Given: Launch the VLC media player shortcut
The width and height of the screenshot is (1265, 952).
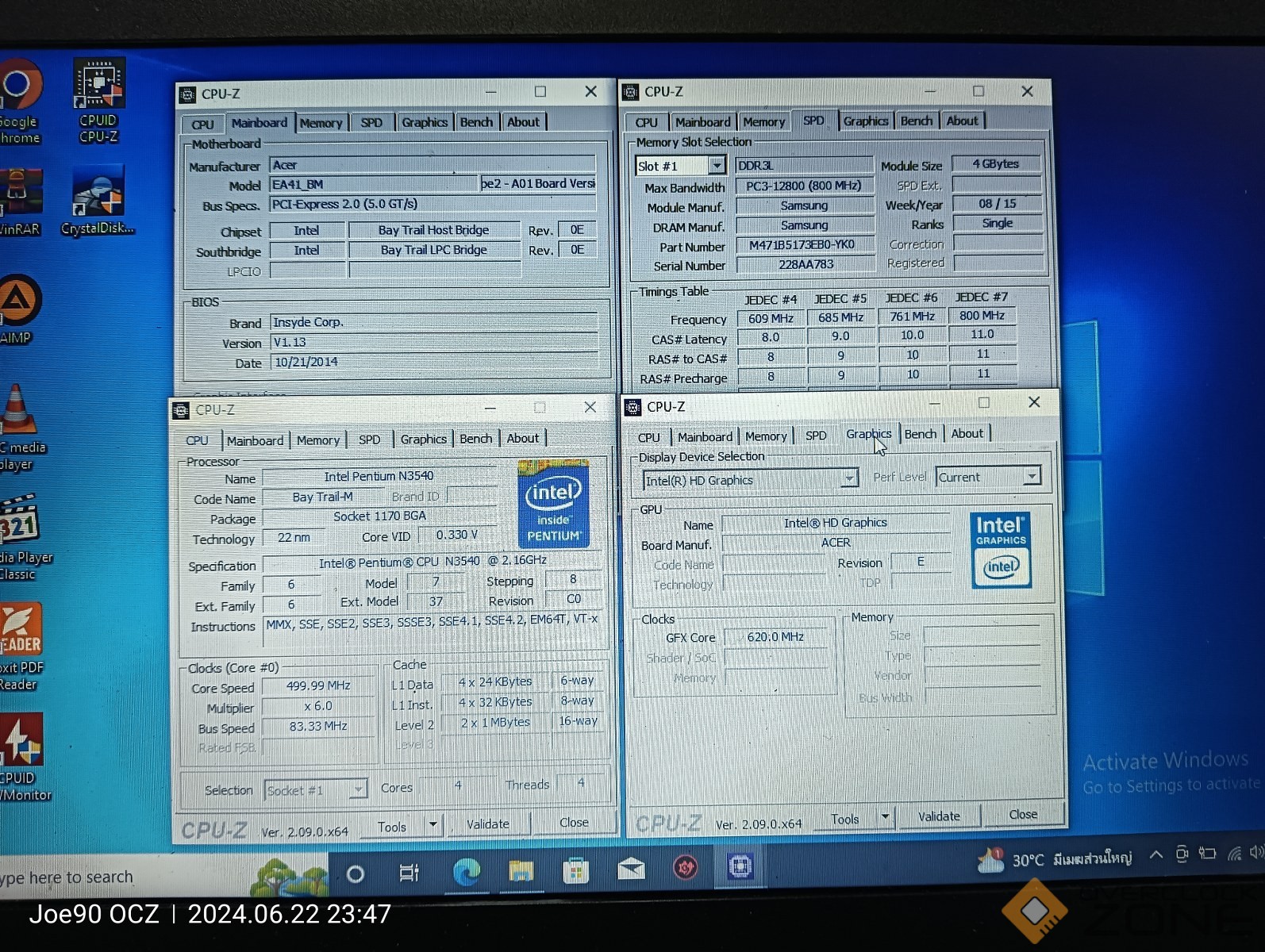Looking at the screenshot, I should [21, 427].
